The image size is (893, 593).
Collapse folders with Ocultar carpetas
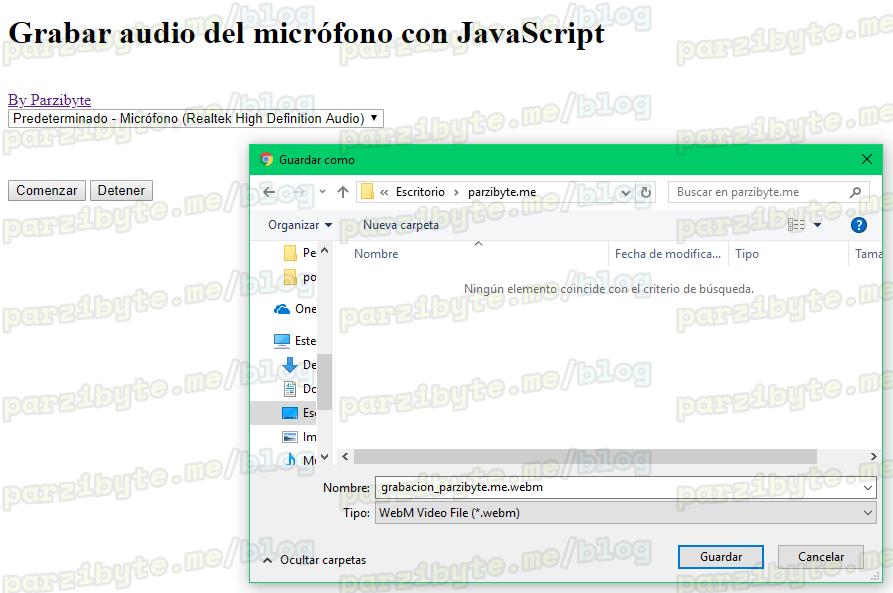[x=314, y=560]
